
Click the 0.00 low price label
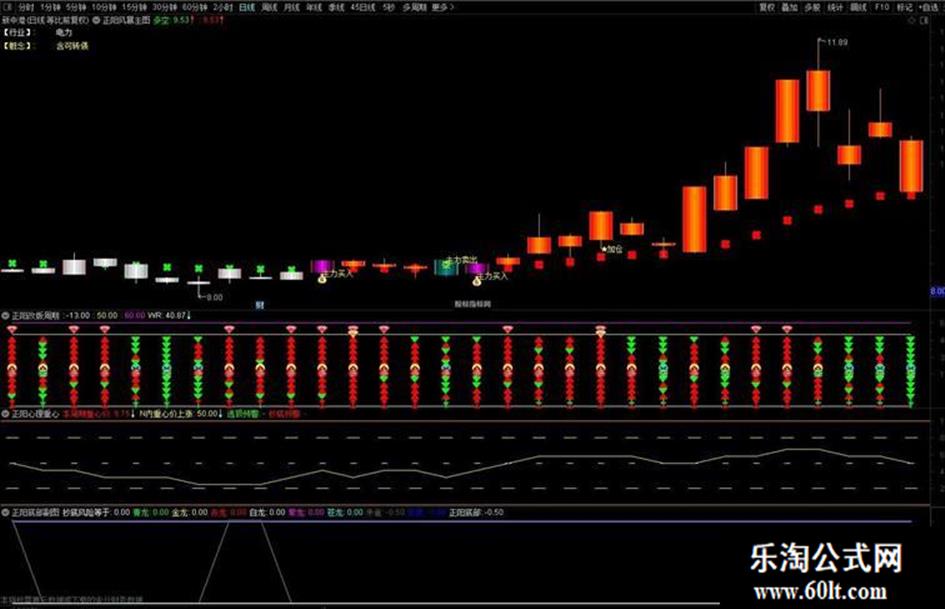214,297
